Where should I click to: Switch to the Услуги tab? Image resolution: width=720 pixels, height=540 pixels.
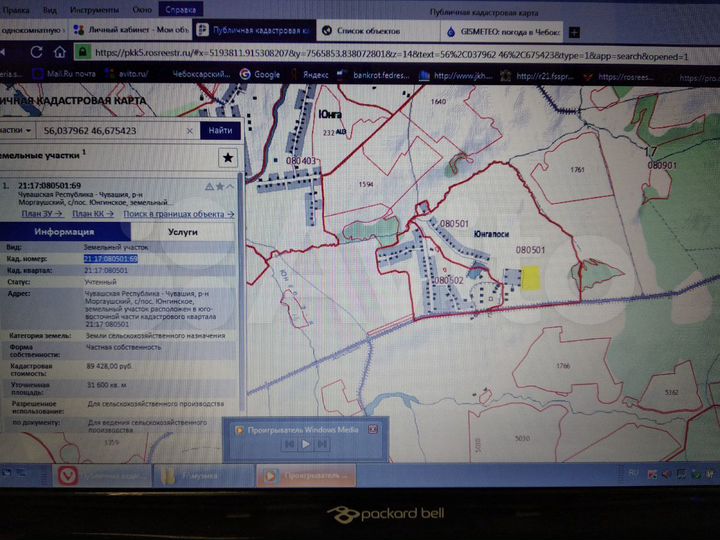pos(183,231)
